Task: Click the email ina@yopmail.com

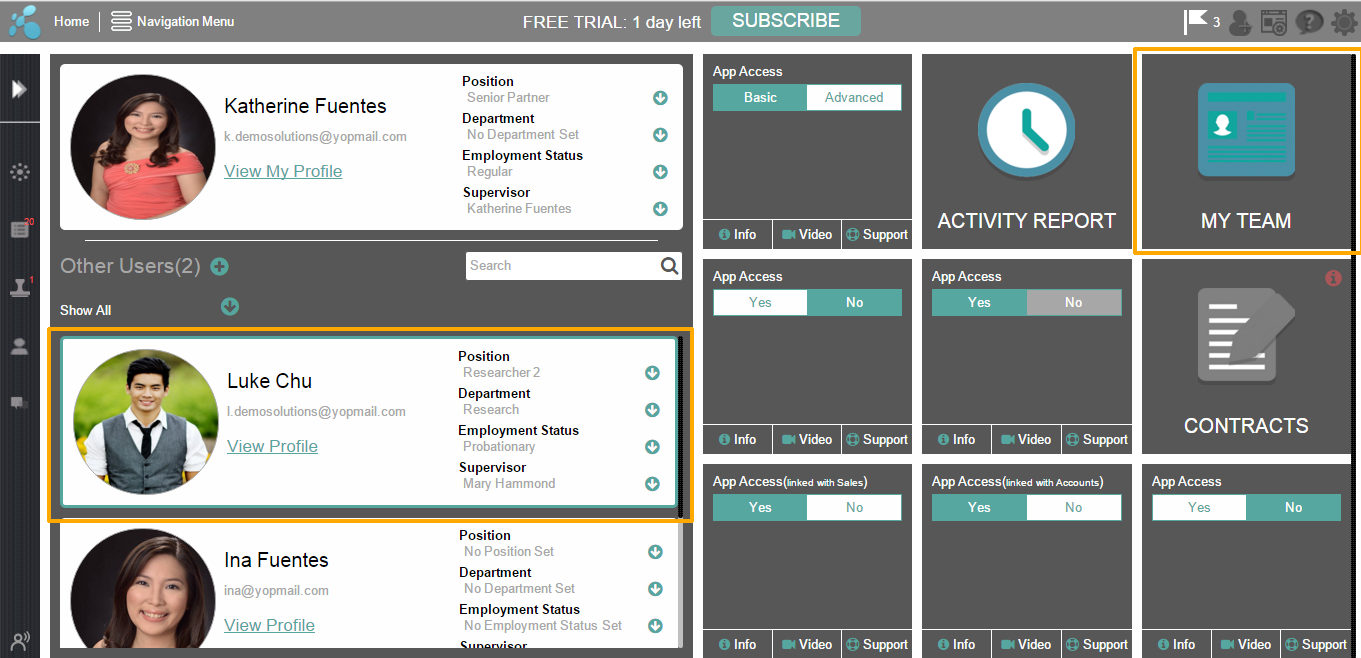Action: (276, 590)
